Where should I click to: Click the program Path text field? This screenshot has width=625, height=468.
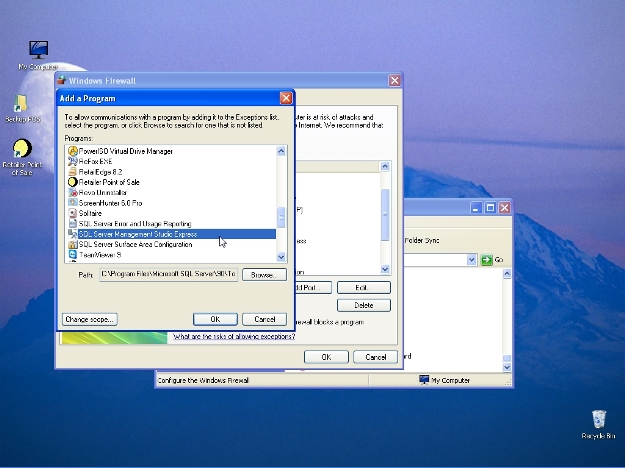click(169, 274)
